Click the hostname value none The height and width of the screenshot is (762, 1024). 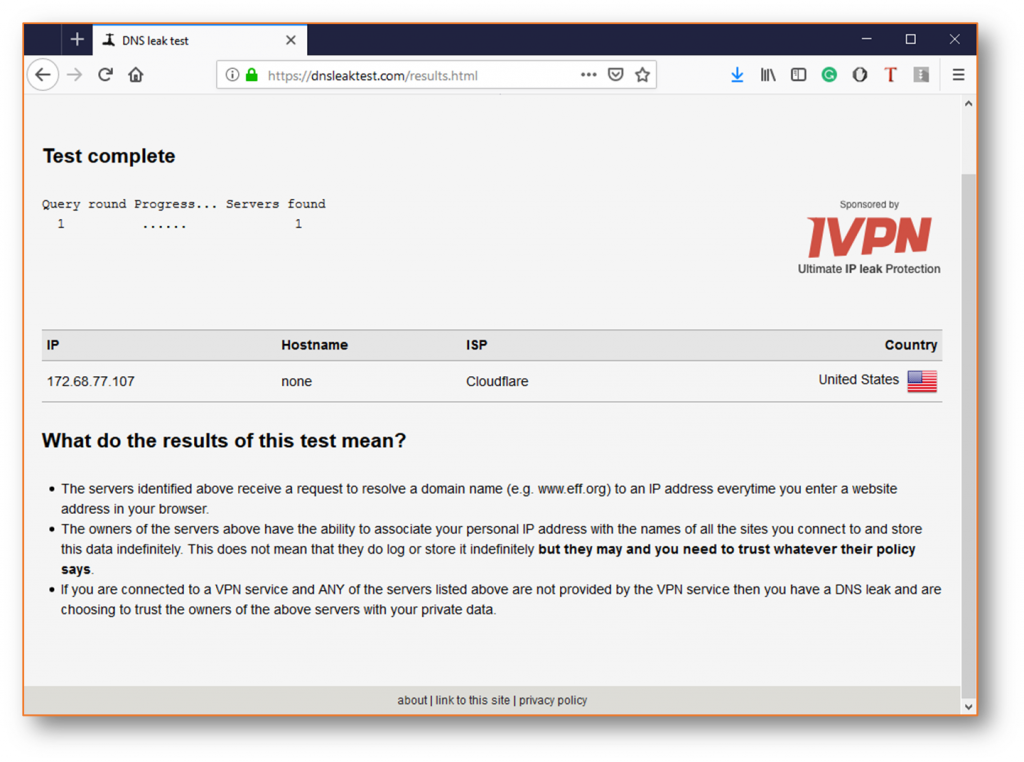[296, 381]
